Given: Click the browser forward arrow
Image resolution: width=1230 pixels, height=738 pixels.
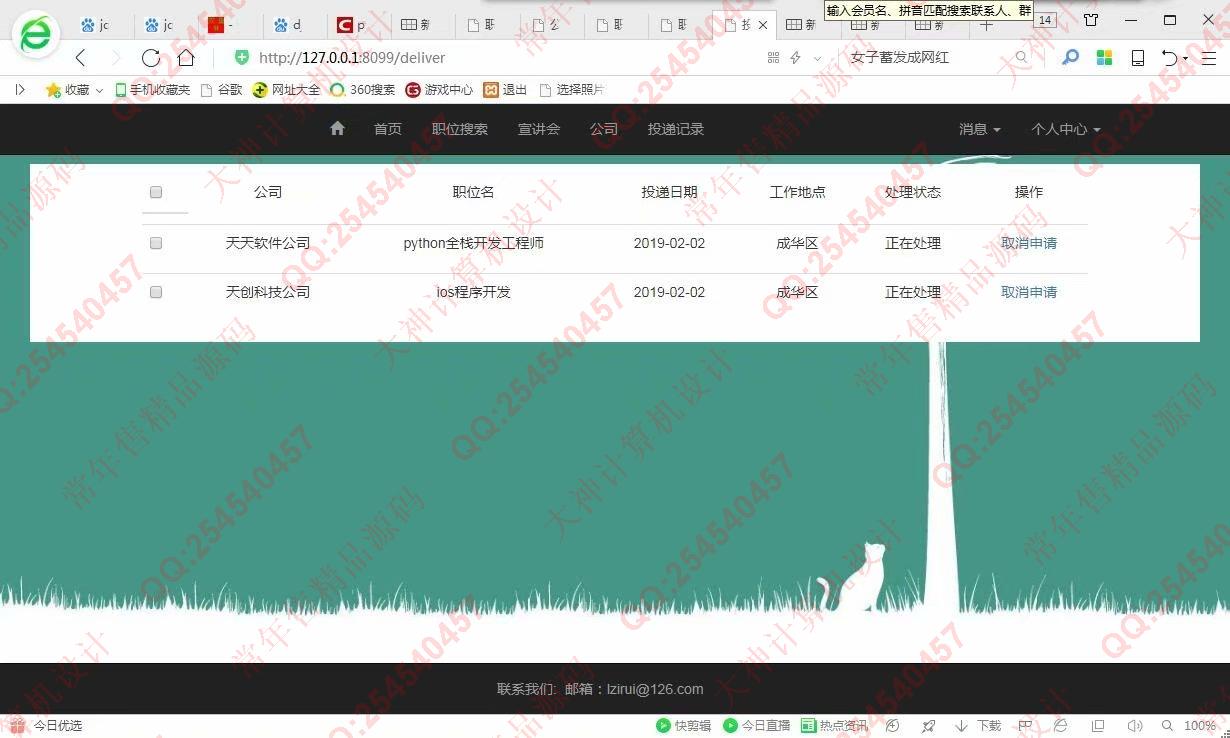Looking at the screenshot, I should 115,58.
